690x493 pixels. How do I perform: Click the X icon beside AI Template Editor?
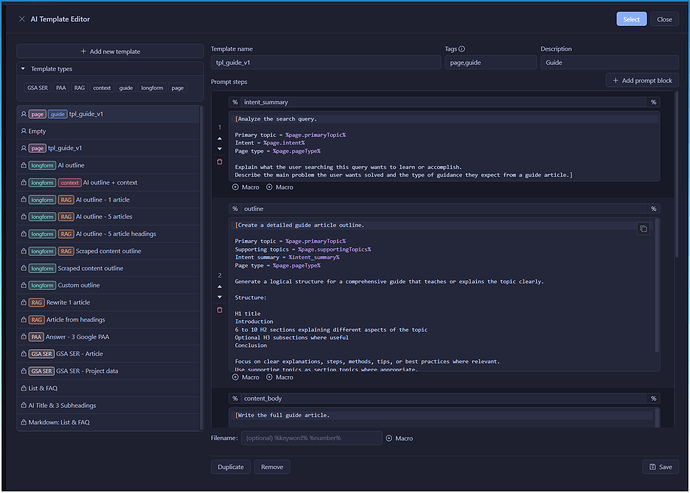(x=22, y=19)
